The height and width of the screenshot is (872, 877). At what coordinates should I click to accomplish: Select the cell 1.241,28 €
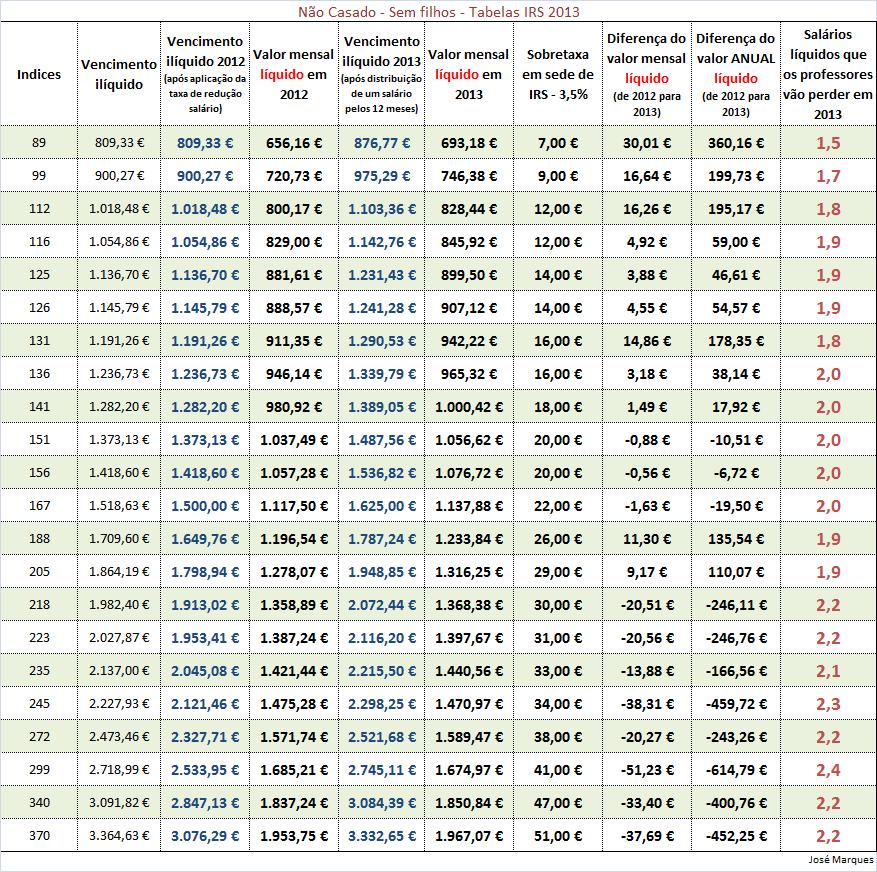381,308
